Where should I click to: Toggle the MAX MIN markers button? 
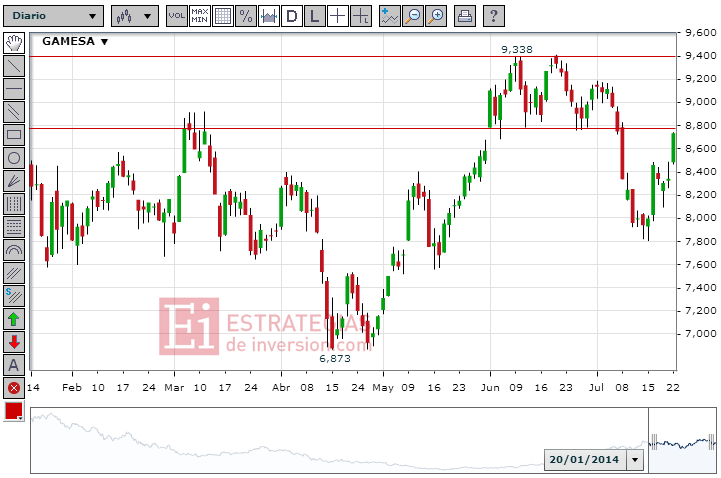(x=200, y=16)
